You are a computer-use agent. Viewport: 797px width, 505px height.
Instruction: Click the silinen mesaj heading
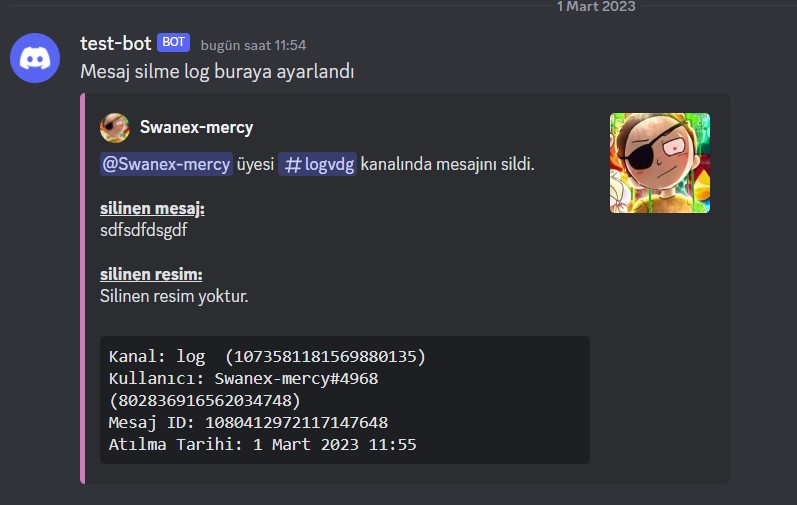pos(152,208)
